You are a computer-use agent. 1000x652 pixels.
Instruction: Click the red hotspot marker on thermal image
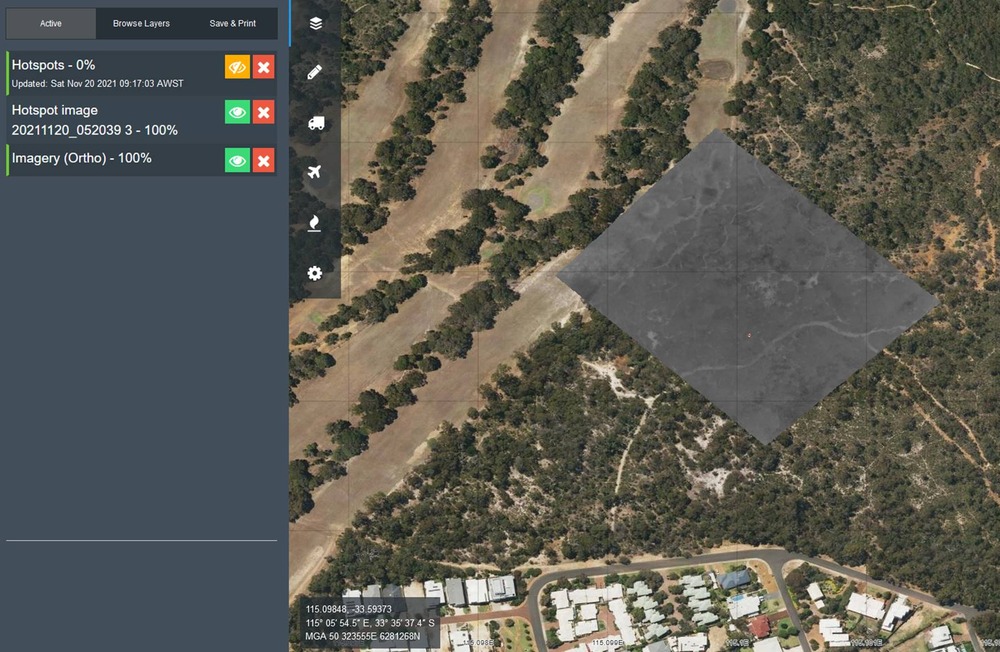pyautogui.click(x=749, y=336)
